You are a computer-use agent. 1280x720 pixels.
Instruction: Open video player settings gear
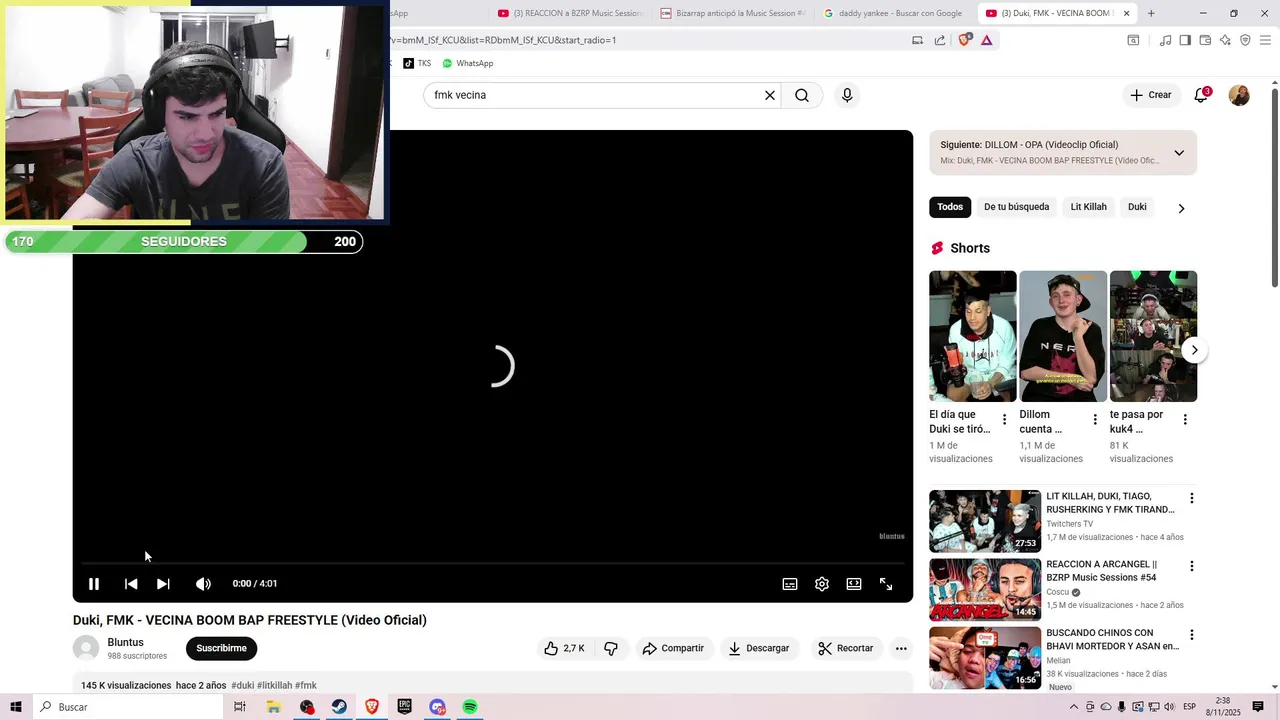pos(822,584)
